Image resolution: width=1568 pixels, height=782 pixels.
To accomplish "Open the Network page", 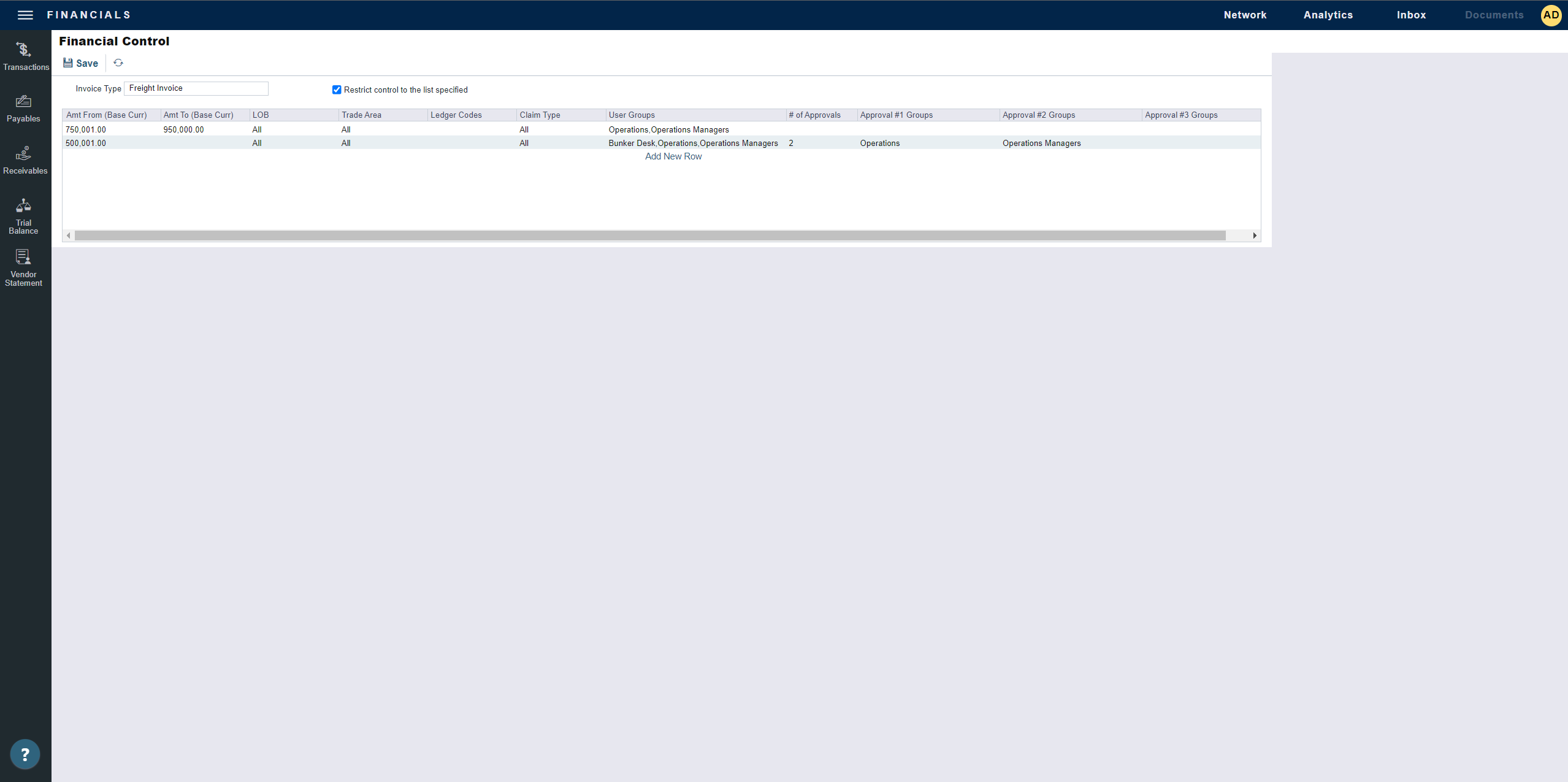I will click(1245, 15).
